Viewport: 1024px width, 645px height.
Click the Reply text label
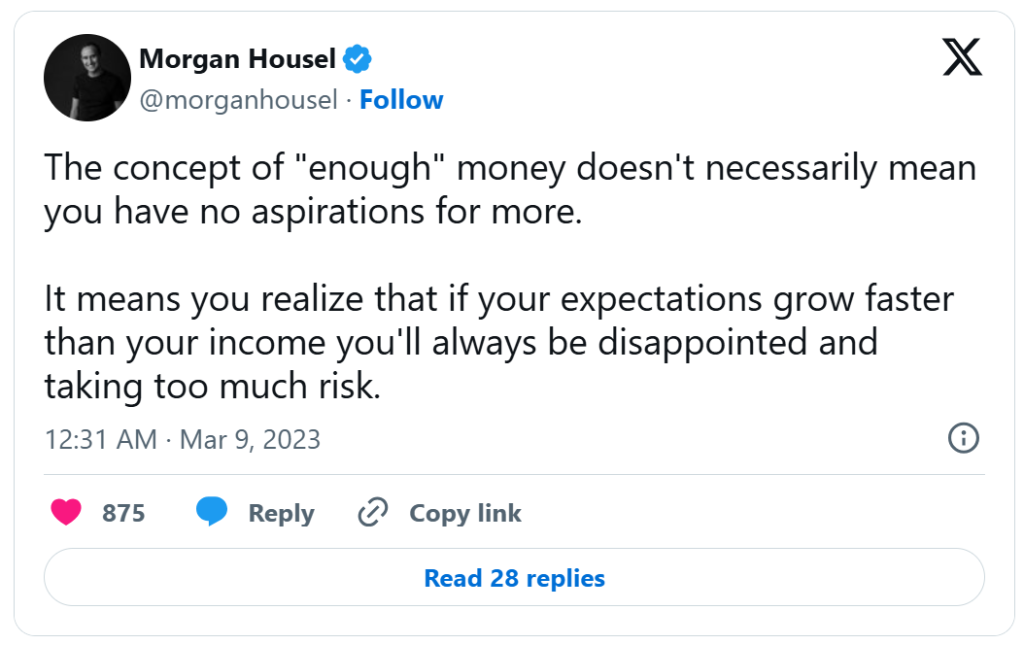click(281, 513)
